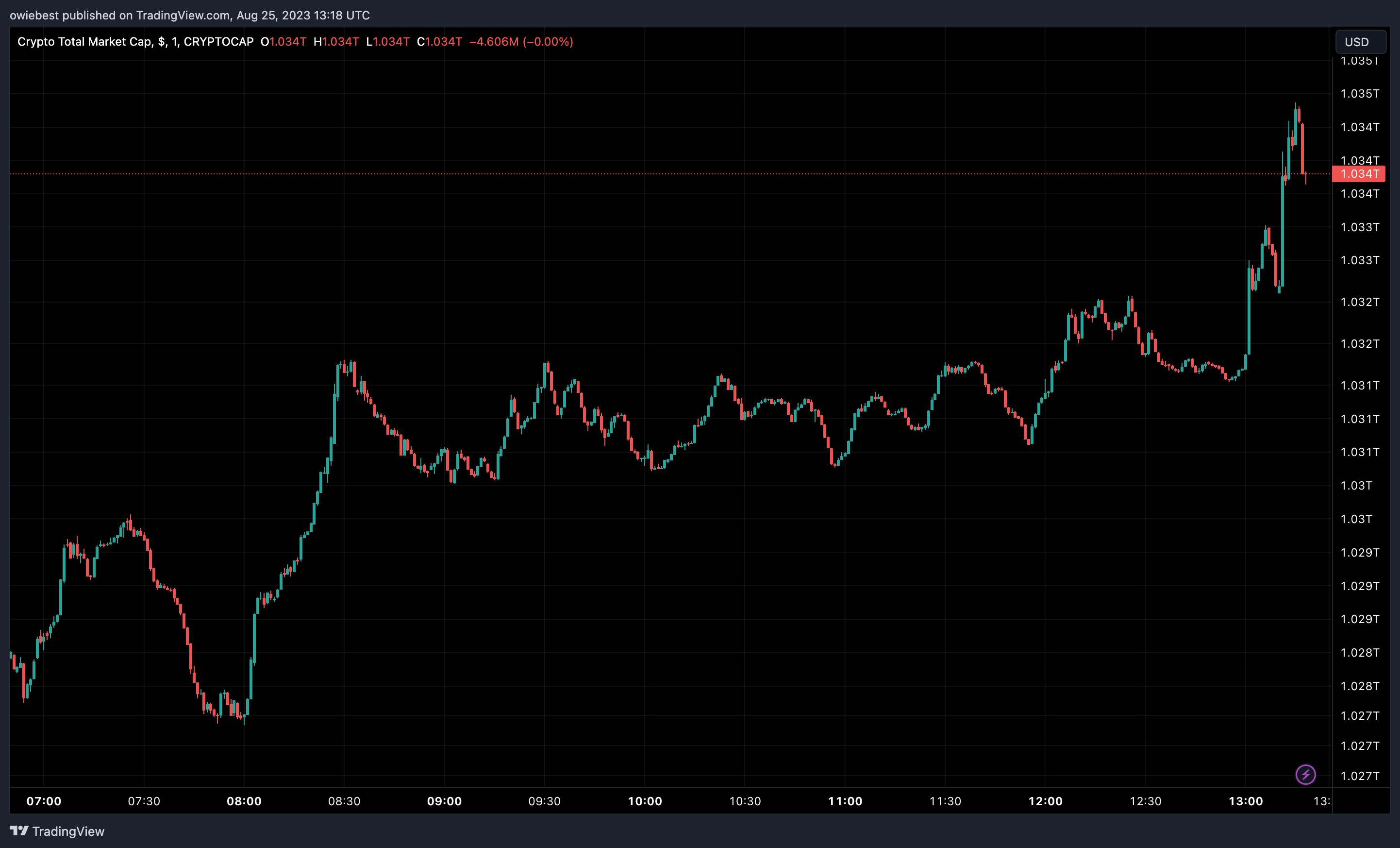
Task: Click the high value H1.034T
Action: [336, 41]
